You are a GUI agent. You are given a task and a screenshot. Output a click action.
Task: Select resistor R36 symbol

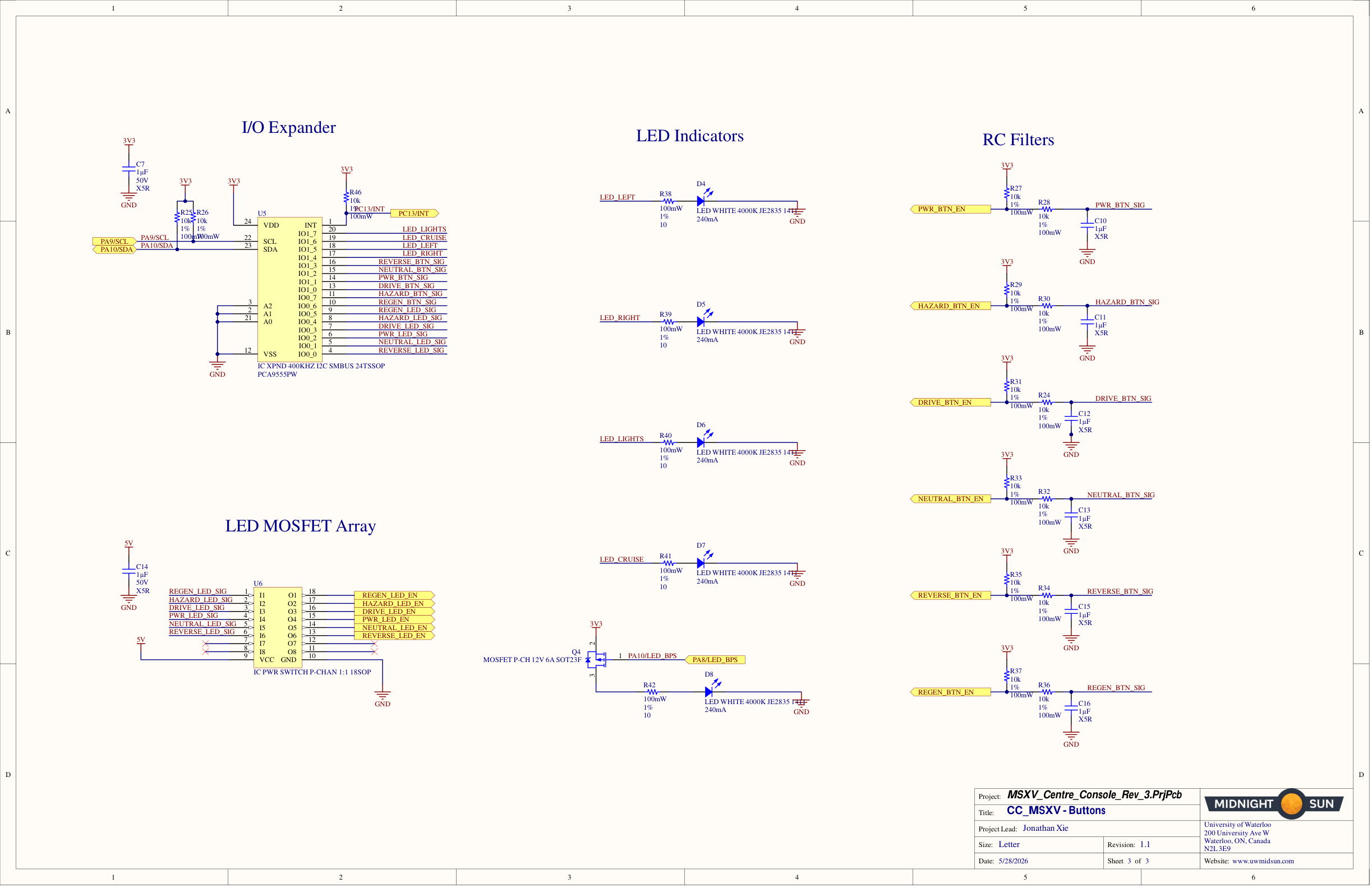[x=1046, y=691]
